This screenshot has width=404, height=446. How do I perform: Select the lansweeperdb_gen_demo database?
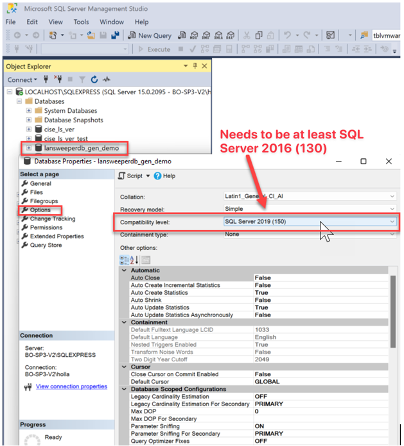81,148
